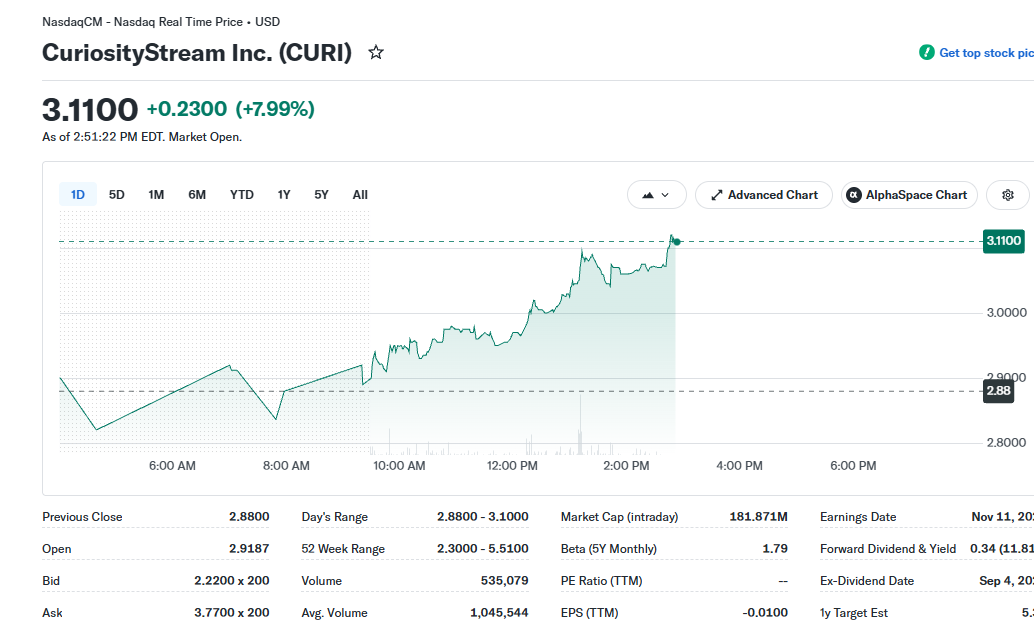Click the Ex-Dividend Date label
Viewport: 1034px width, 637px height.
(867, 581)
